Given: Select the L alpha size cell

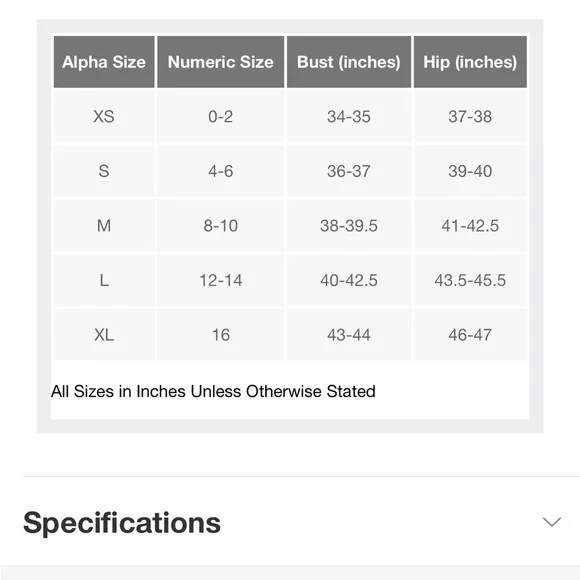Looking at the screenshot, I should [104, 280].
